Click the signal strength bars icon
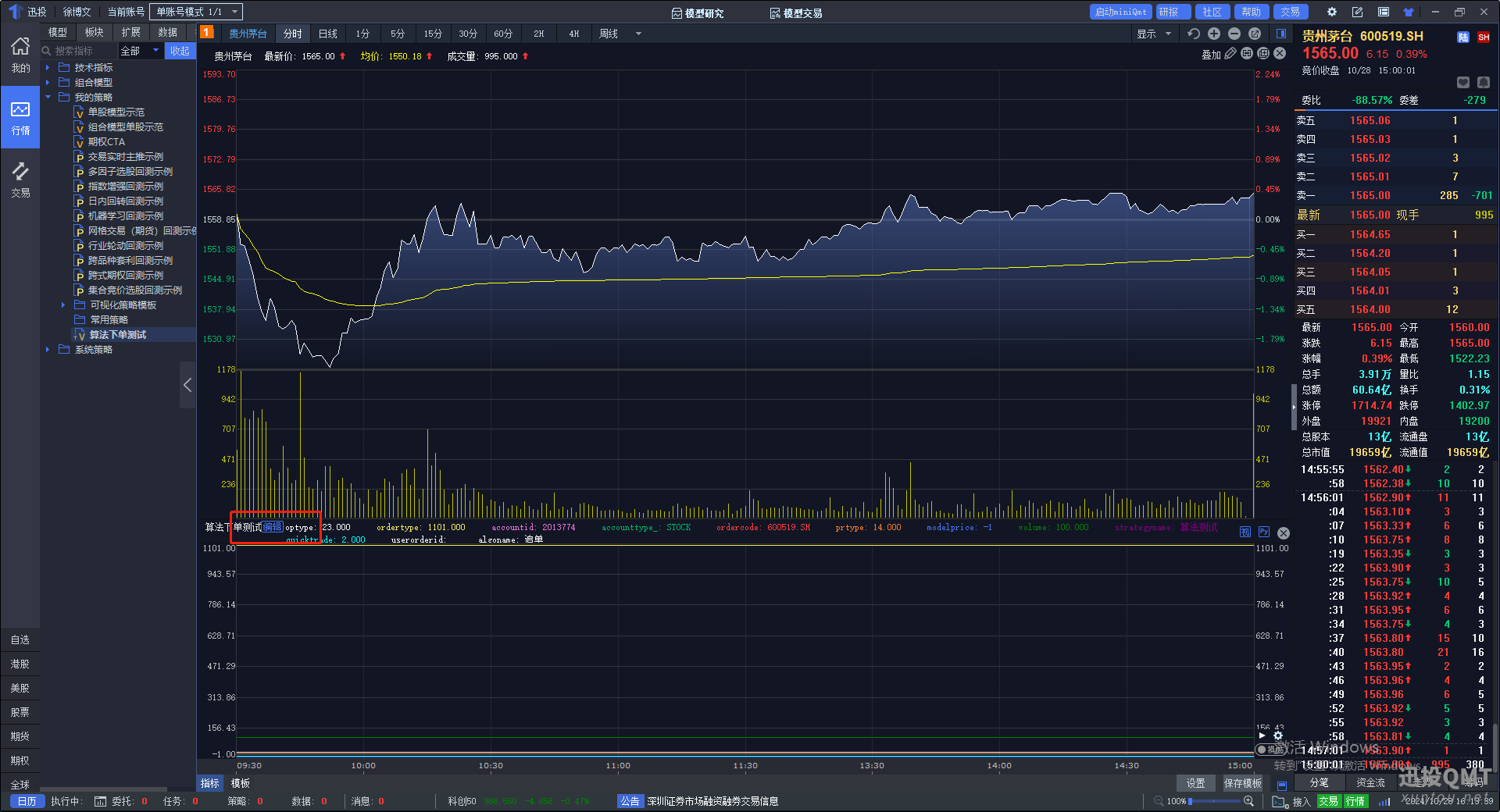The image size is (1500, 812). (1384, 802)
